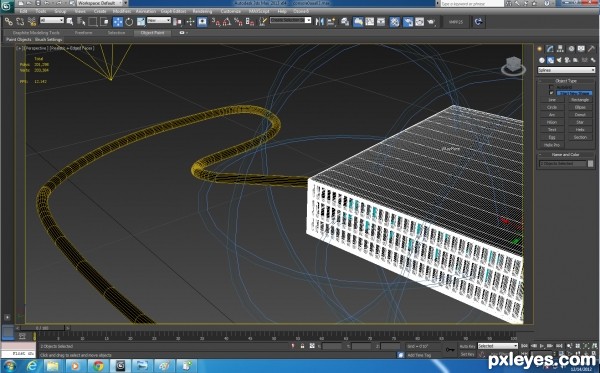Activate the Select Object tool
This screenshot has width=600, height=373.
(x=70, y=22)
